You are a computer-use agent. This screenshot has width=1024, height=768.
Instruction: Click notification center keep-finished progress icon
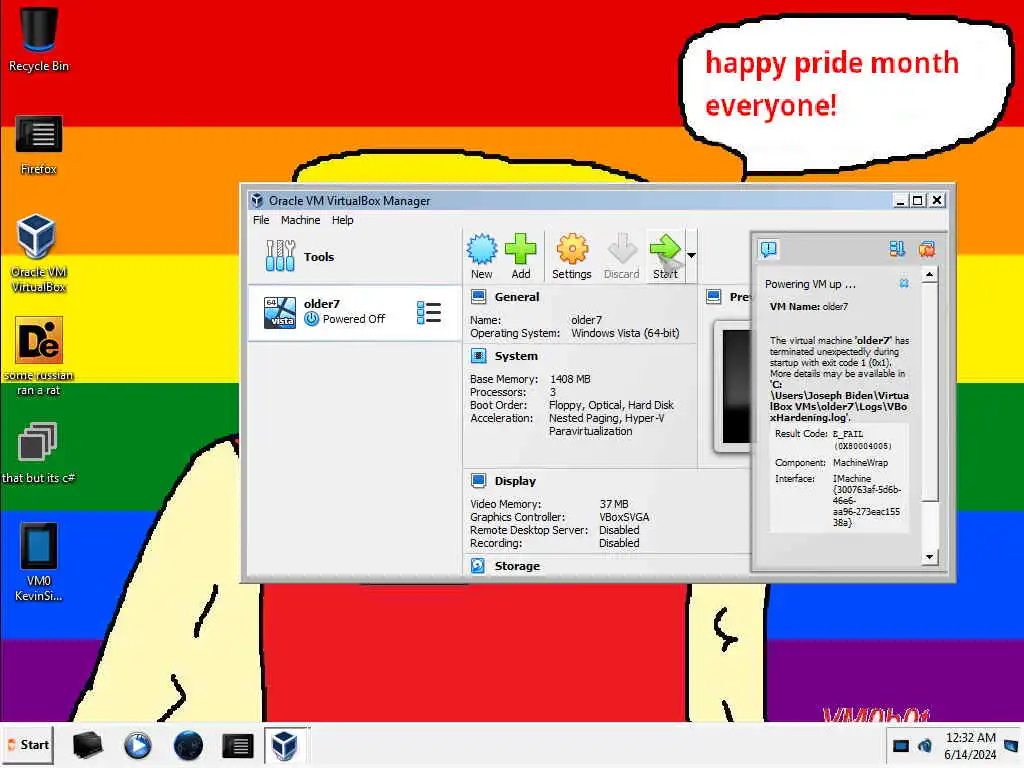click(x=897, y=249)
